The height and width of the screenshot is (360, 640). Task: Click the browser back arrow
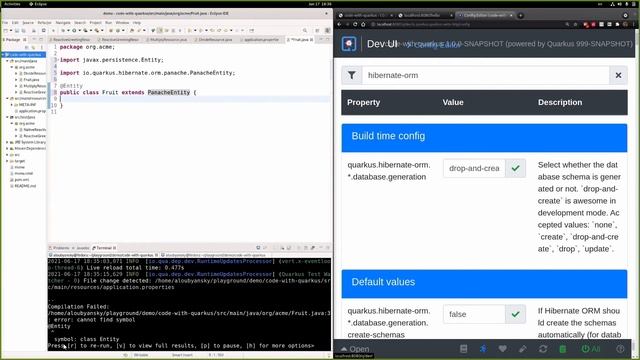tap(339, 24)
